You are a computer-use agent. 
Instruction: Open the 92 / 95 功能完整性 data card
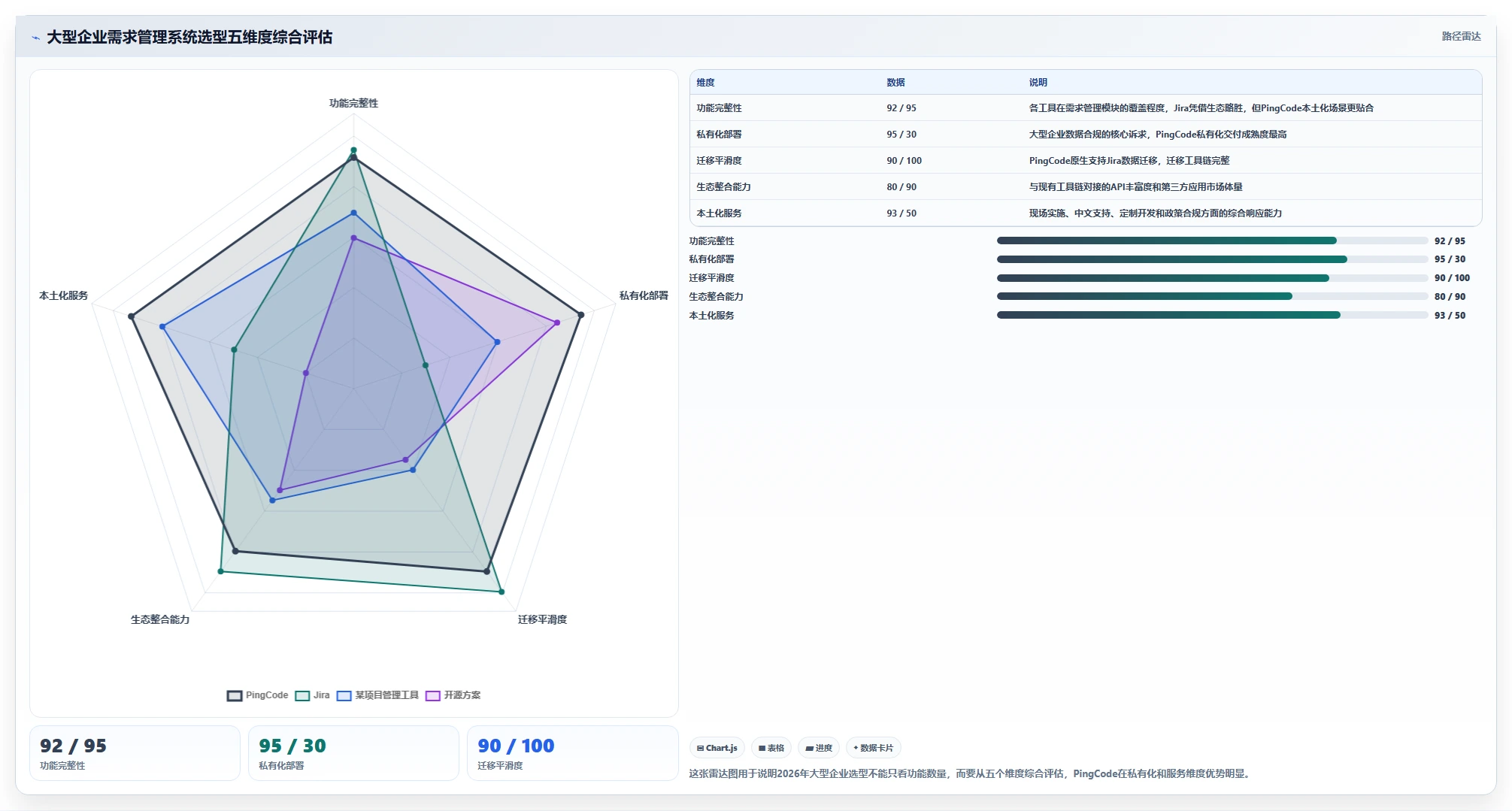135,753
